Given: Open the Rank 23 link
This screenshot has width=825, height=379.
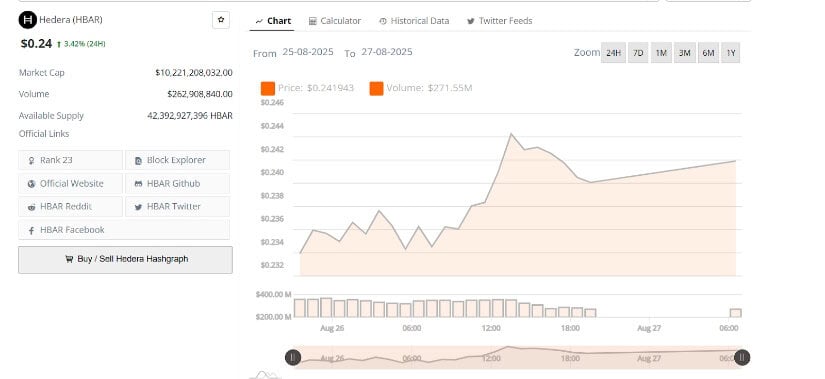Looking at the screenshot, I should (71, 160).
